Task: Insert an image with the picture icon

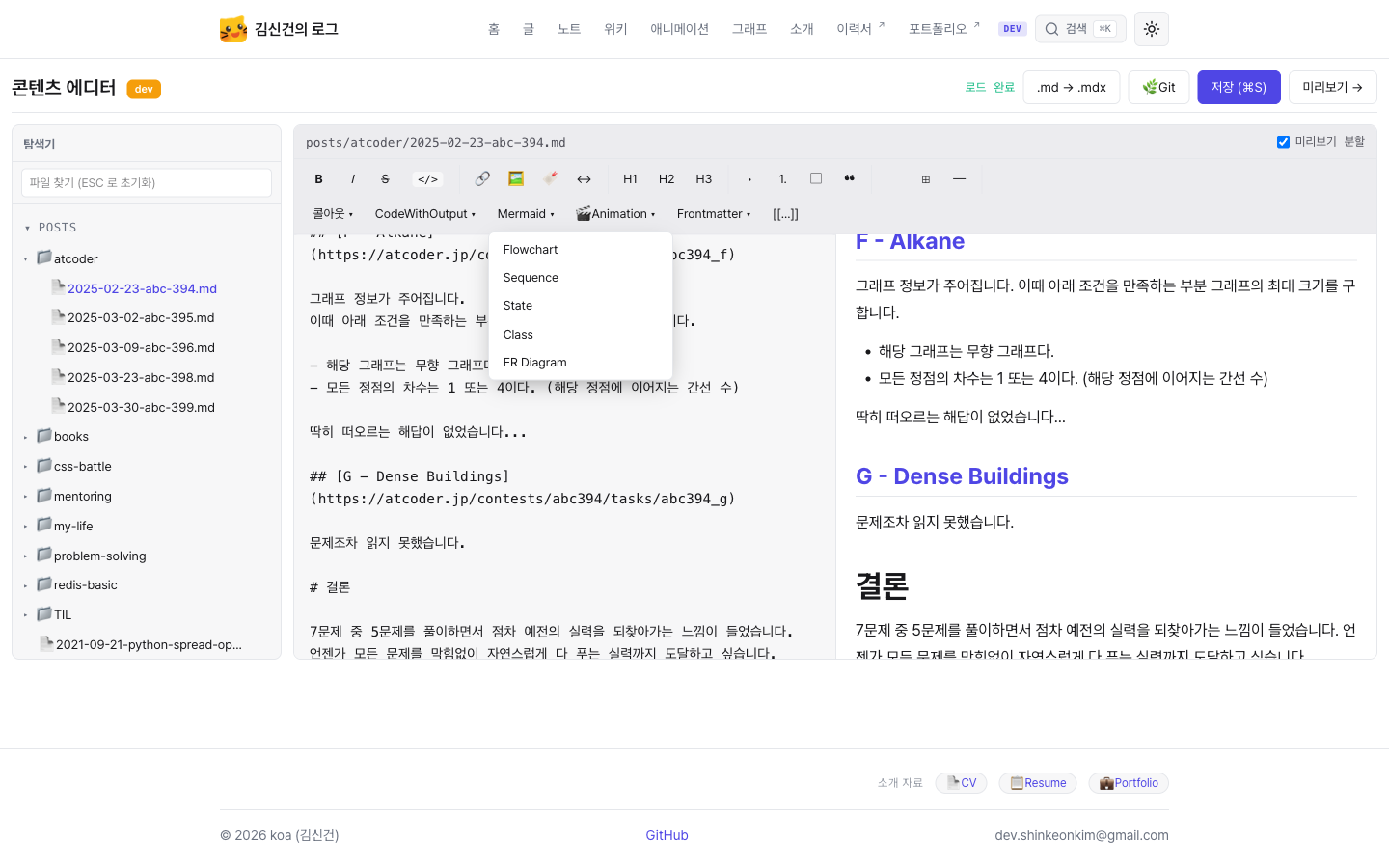Action: pos(516,178)
